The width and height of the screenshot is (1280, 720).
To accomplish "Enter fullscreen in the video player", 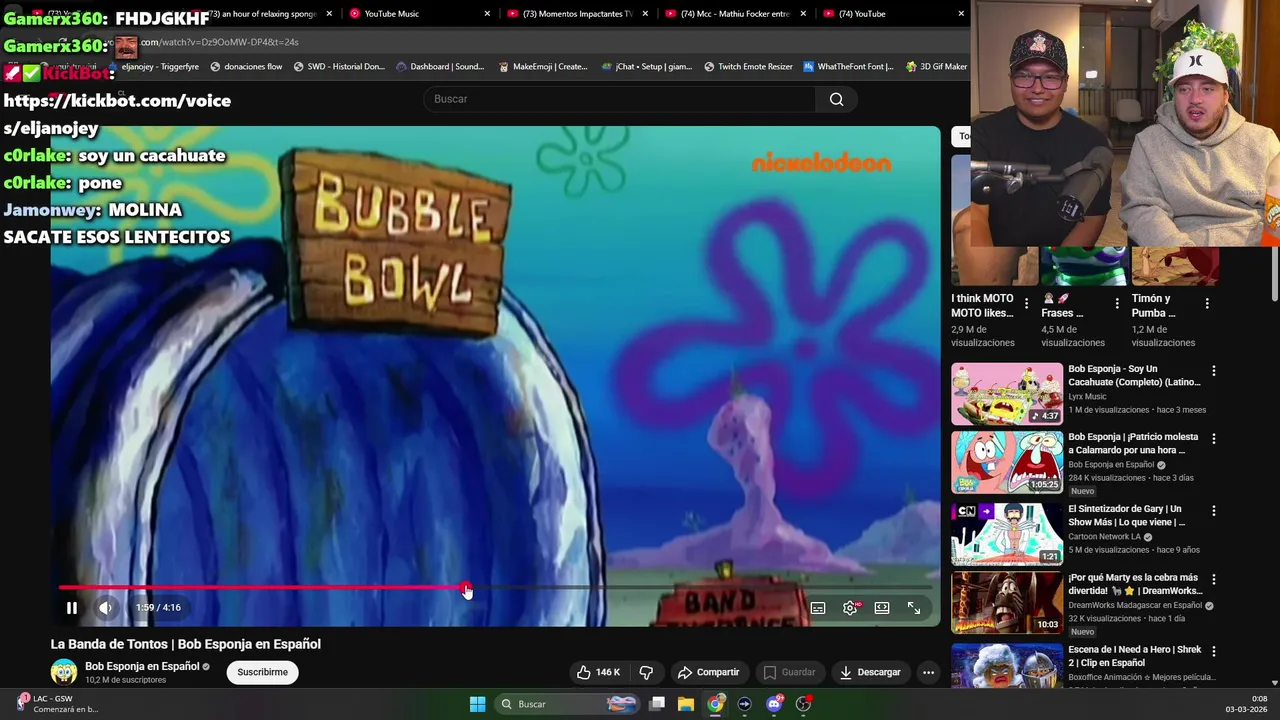I will [x=914, y=608].
